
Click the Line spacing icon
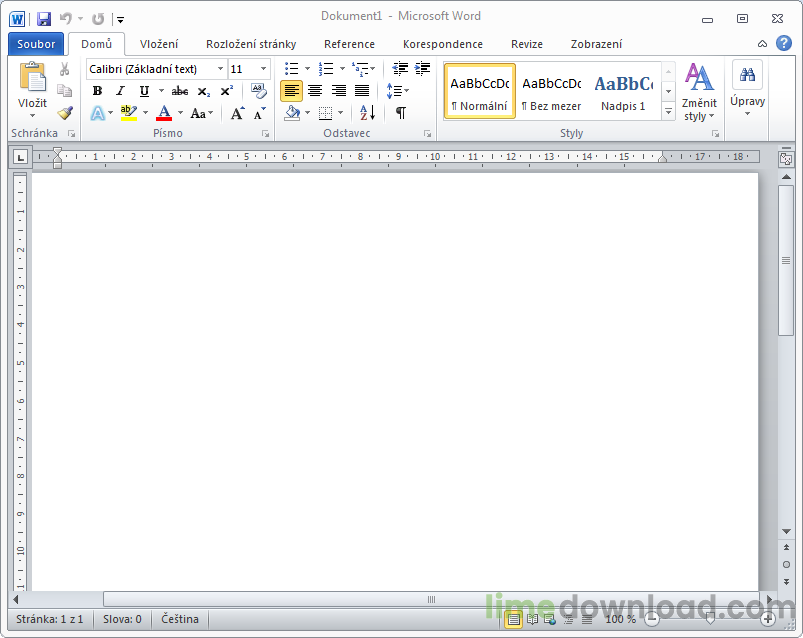point(394,91)
